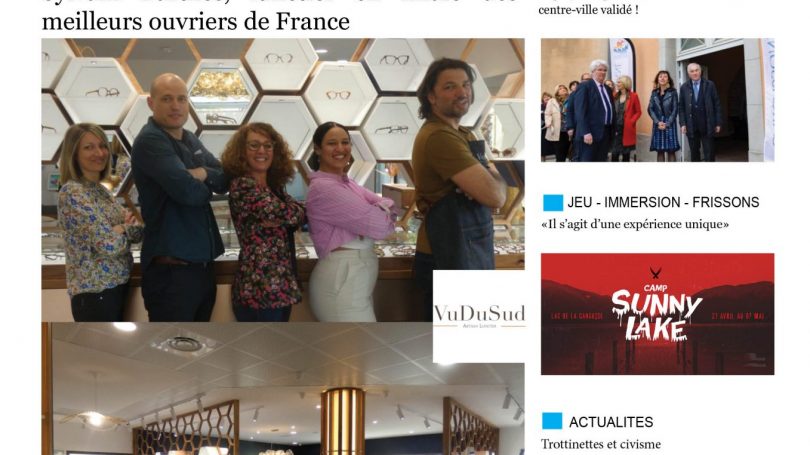Click the small logo in the banner's bottom corner

pyautogui.click(x=756, y=359)
